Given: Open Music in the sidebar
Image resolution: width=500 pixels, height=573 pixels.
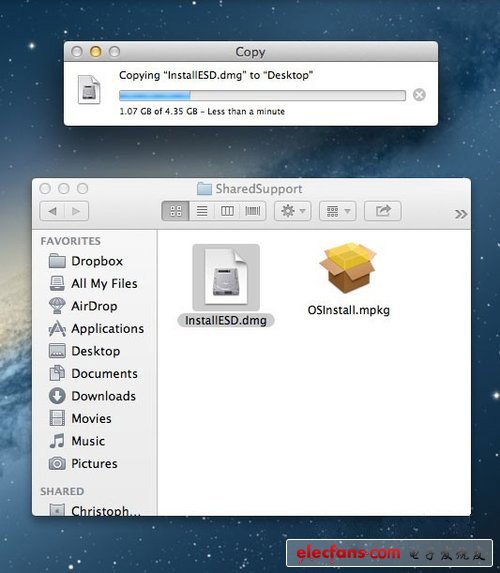Looking at the screenshot, I should 96,441.
